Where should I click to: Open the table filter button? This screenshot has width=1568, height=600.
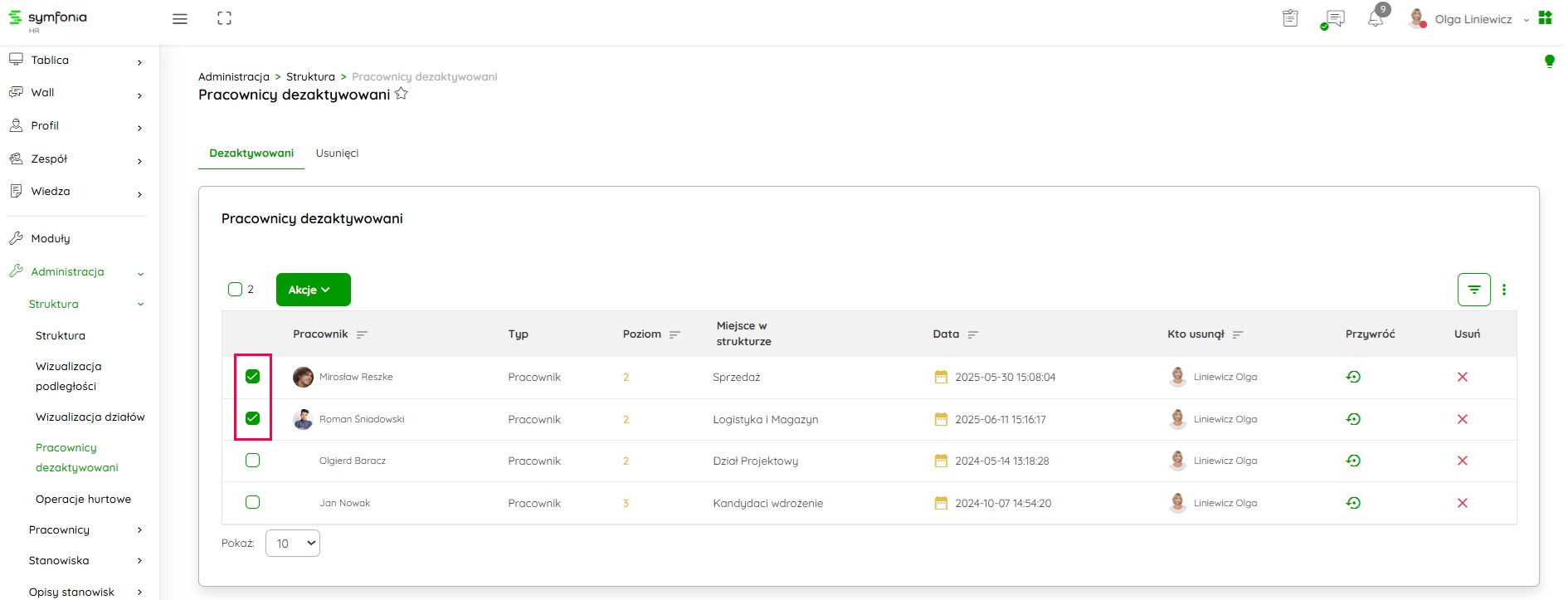click(1473, 290)
